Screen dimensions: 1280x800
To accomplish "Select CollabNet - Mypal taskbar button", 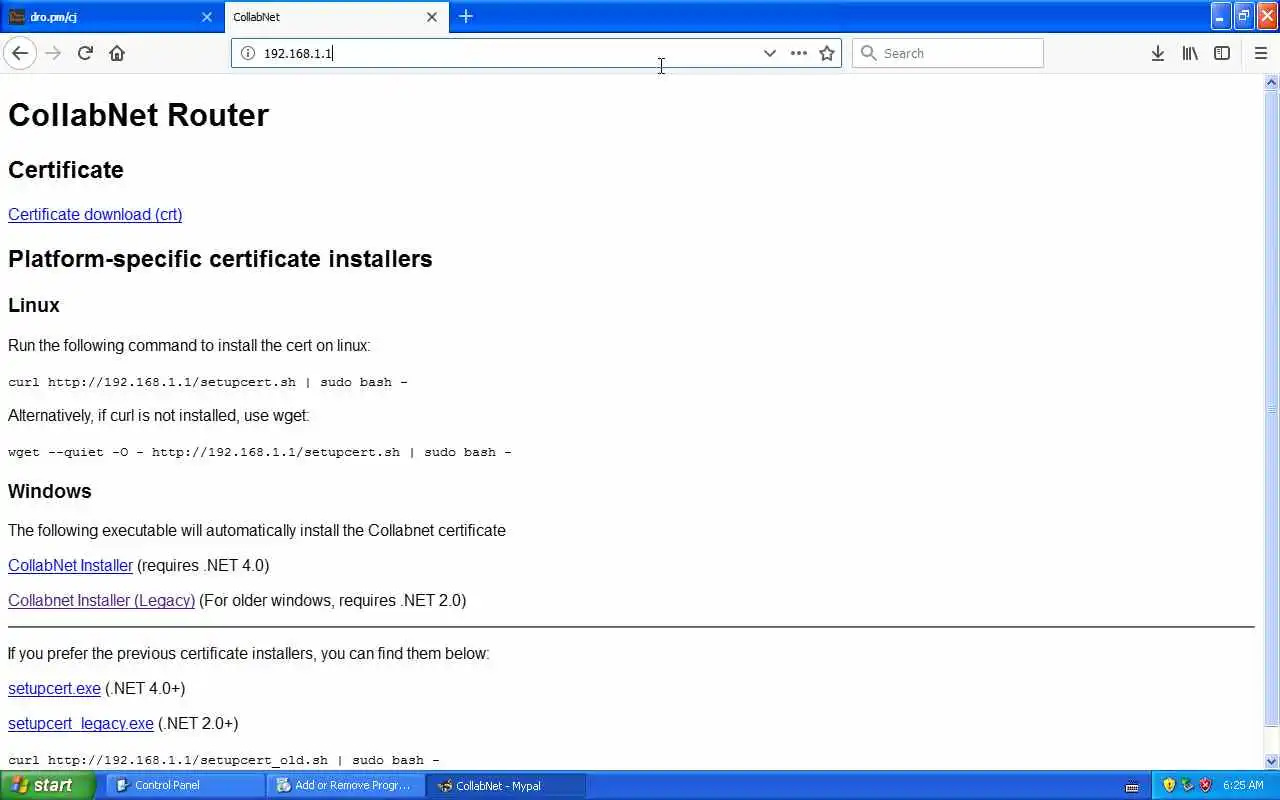I will pos(506,785).
